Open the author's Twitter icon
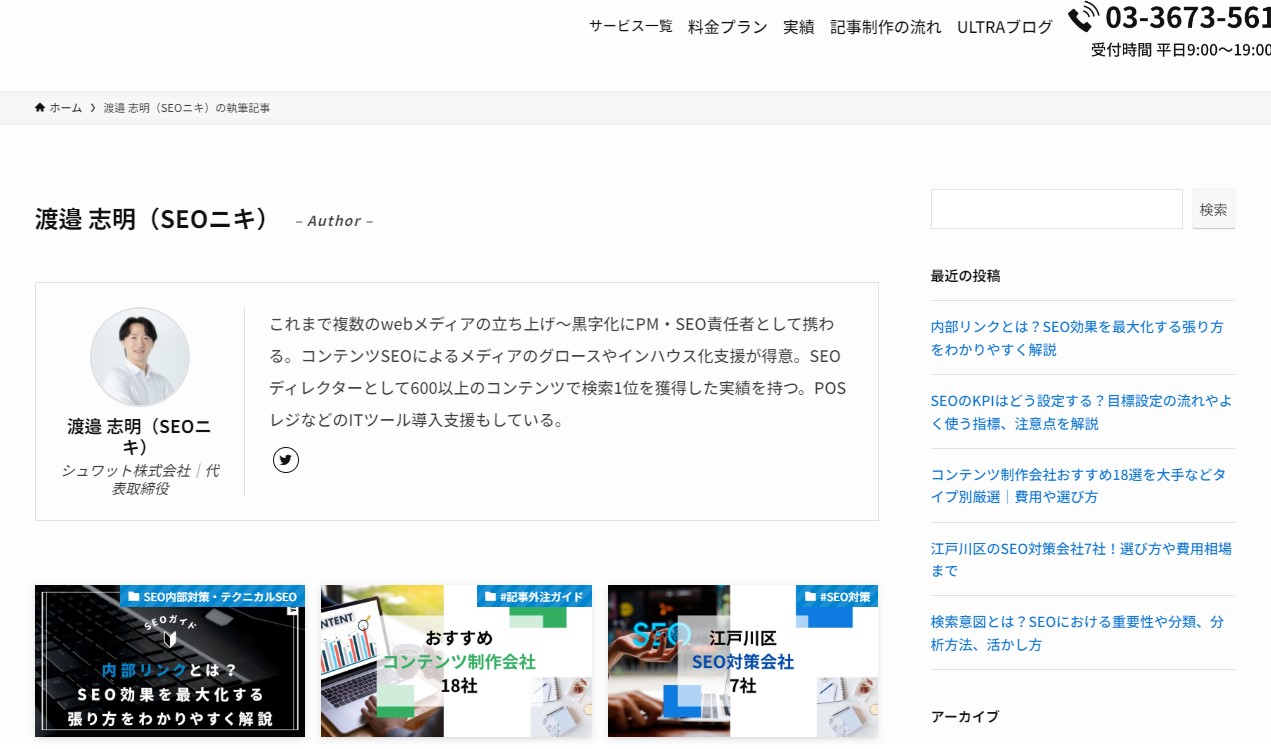1271x749 pixels. pos(286,460)
